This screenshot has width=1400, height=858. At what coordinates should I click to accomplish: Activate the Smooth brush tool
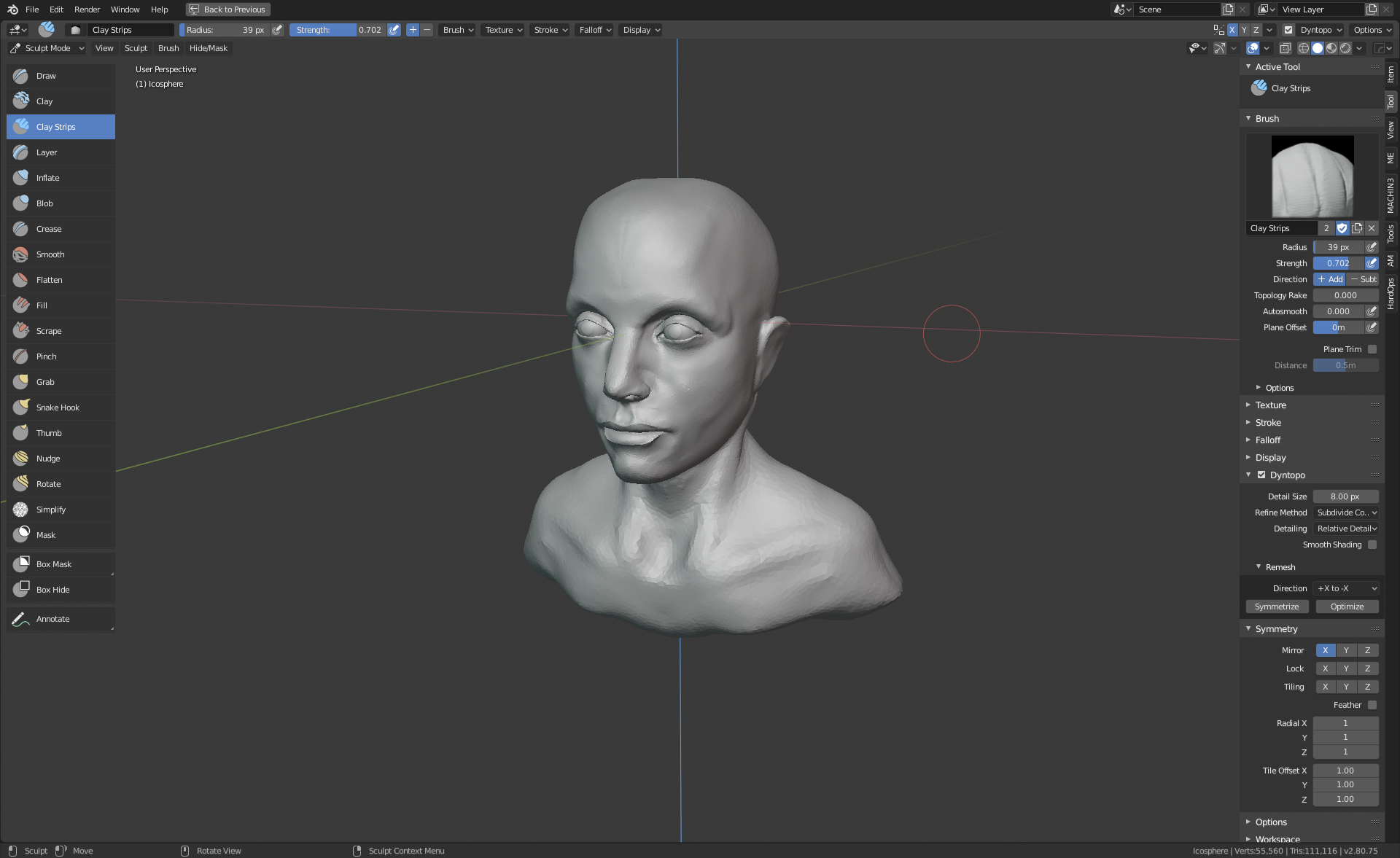coord(50,254)
